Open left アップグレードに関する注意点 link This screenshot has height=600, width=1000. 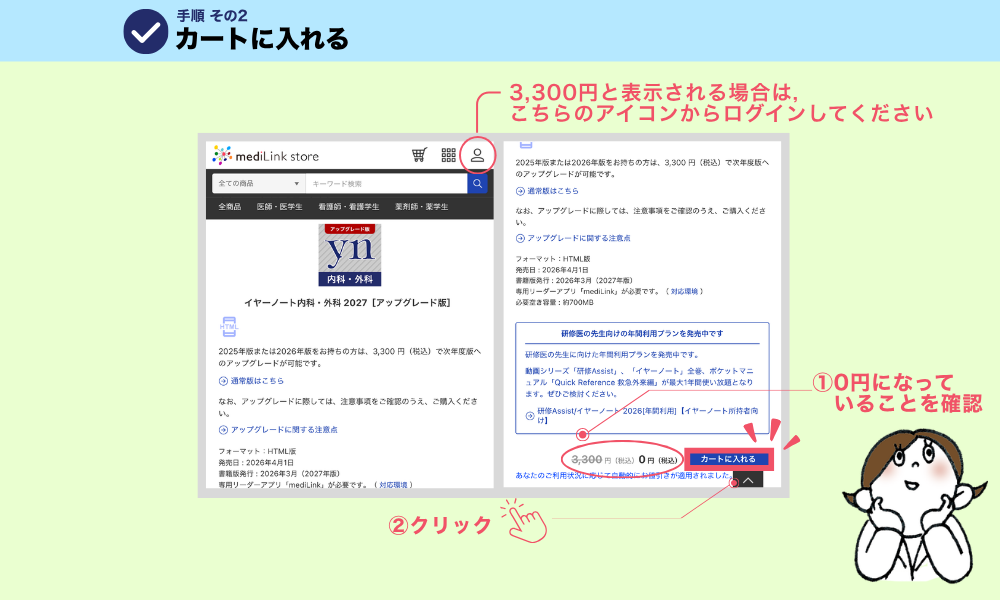pos(283,429)
